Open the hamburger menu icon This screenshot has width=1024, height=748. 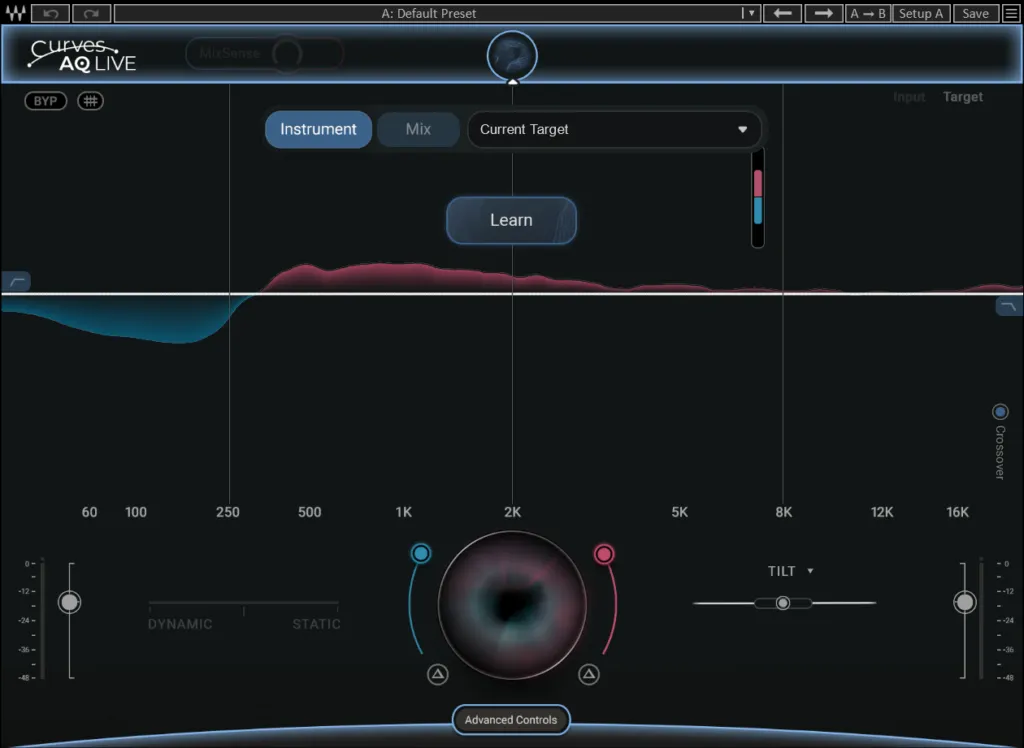[1010, 13]
